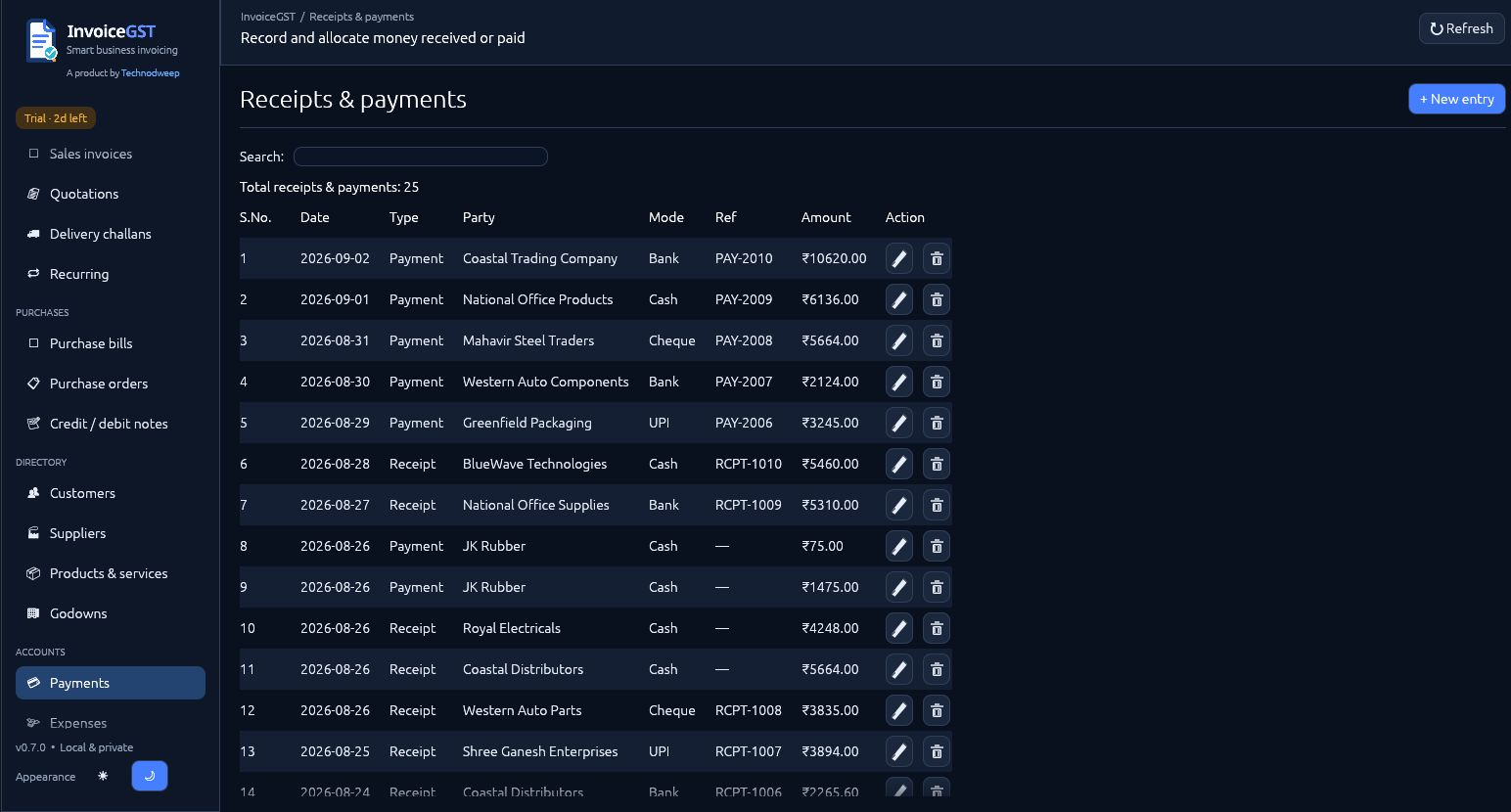Click the InvoiceGST breadcrumb link
Screen dimensions: 1511x812
(268, 17)
